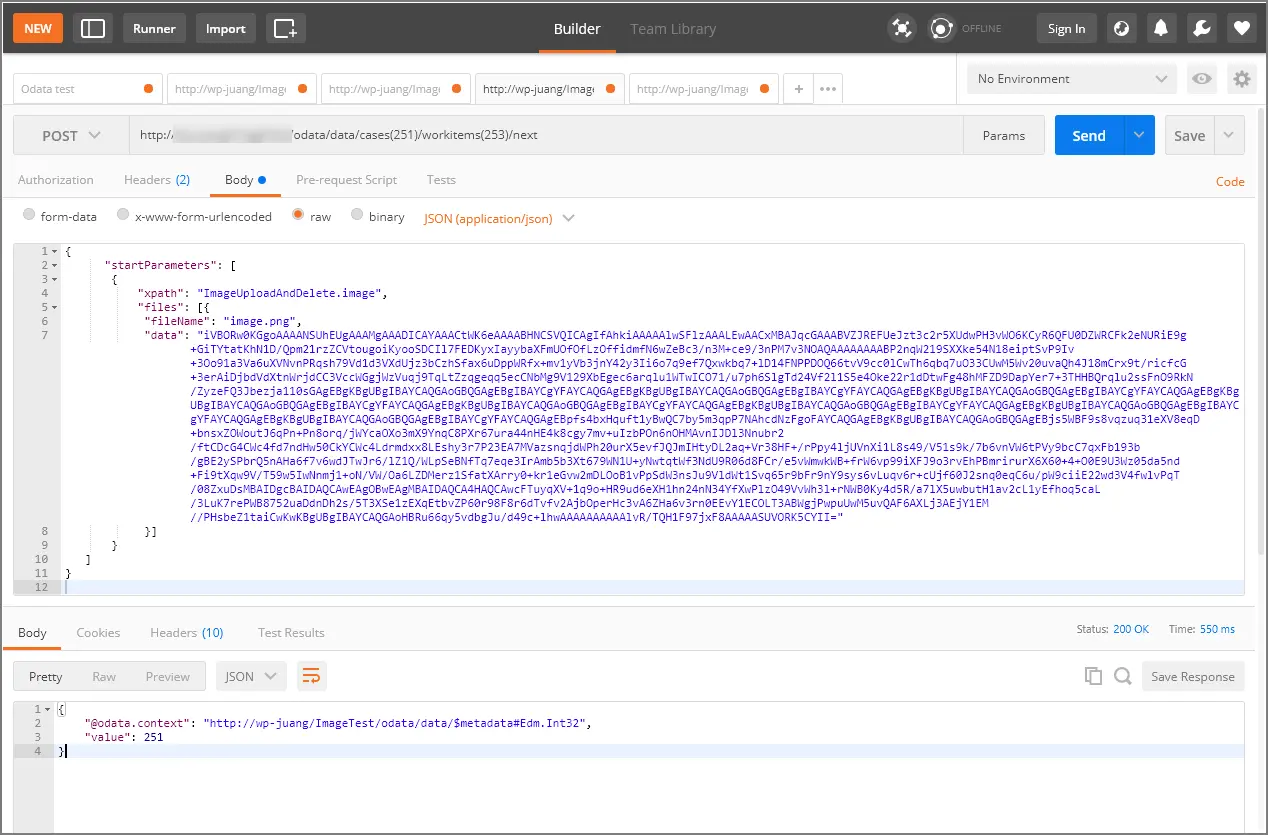
Task: Open response Cookies tab
Action: [x=98, y=632]
